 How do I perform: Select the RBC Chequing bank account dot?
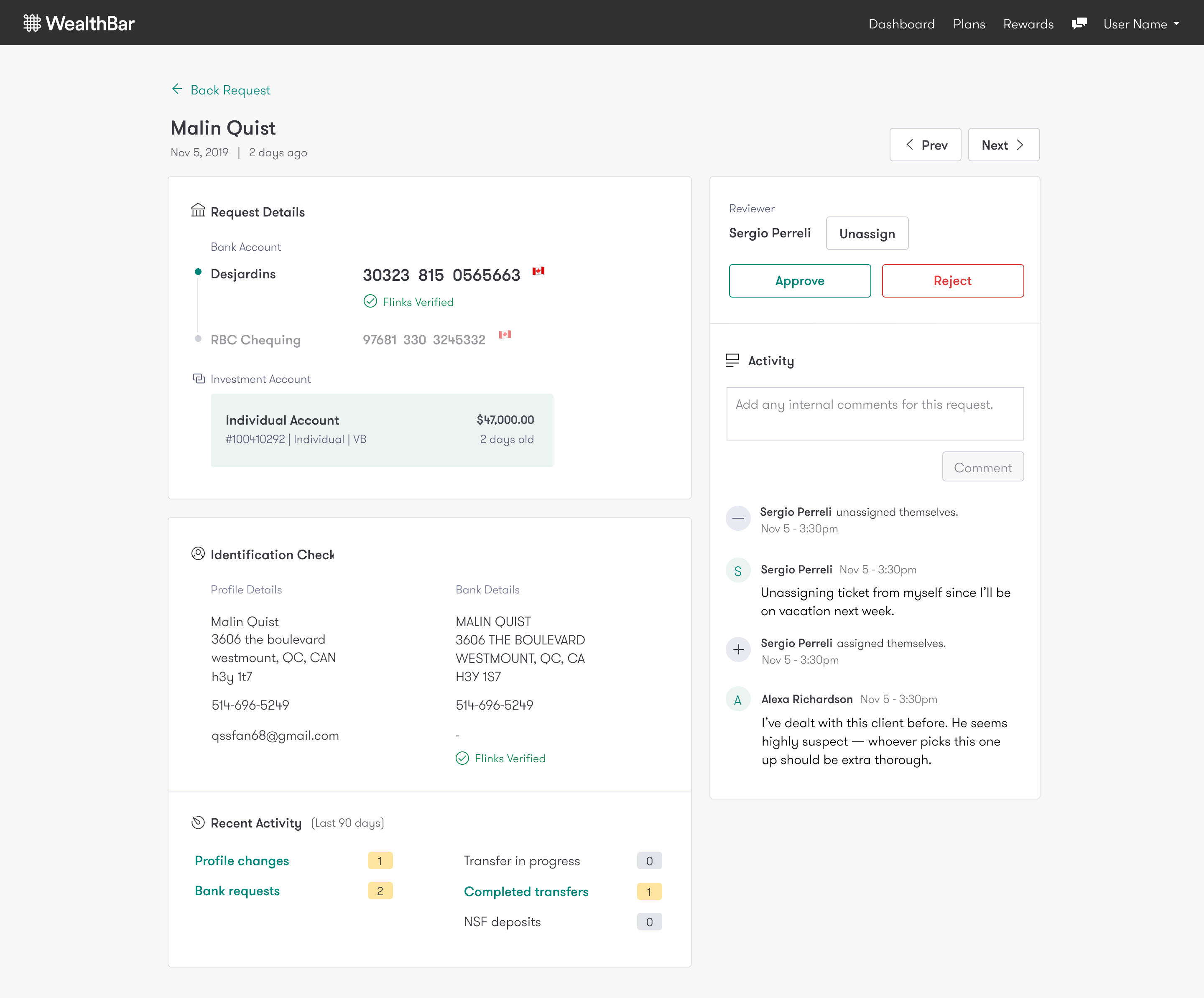pos(198,339)
